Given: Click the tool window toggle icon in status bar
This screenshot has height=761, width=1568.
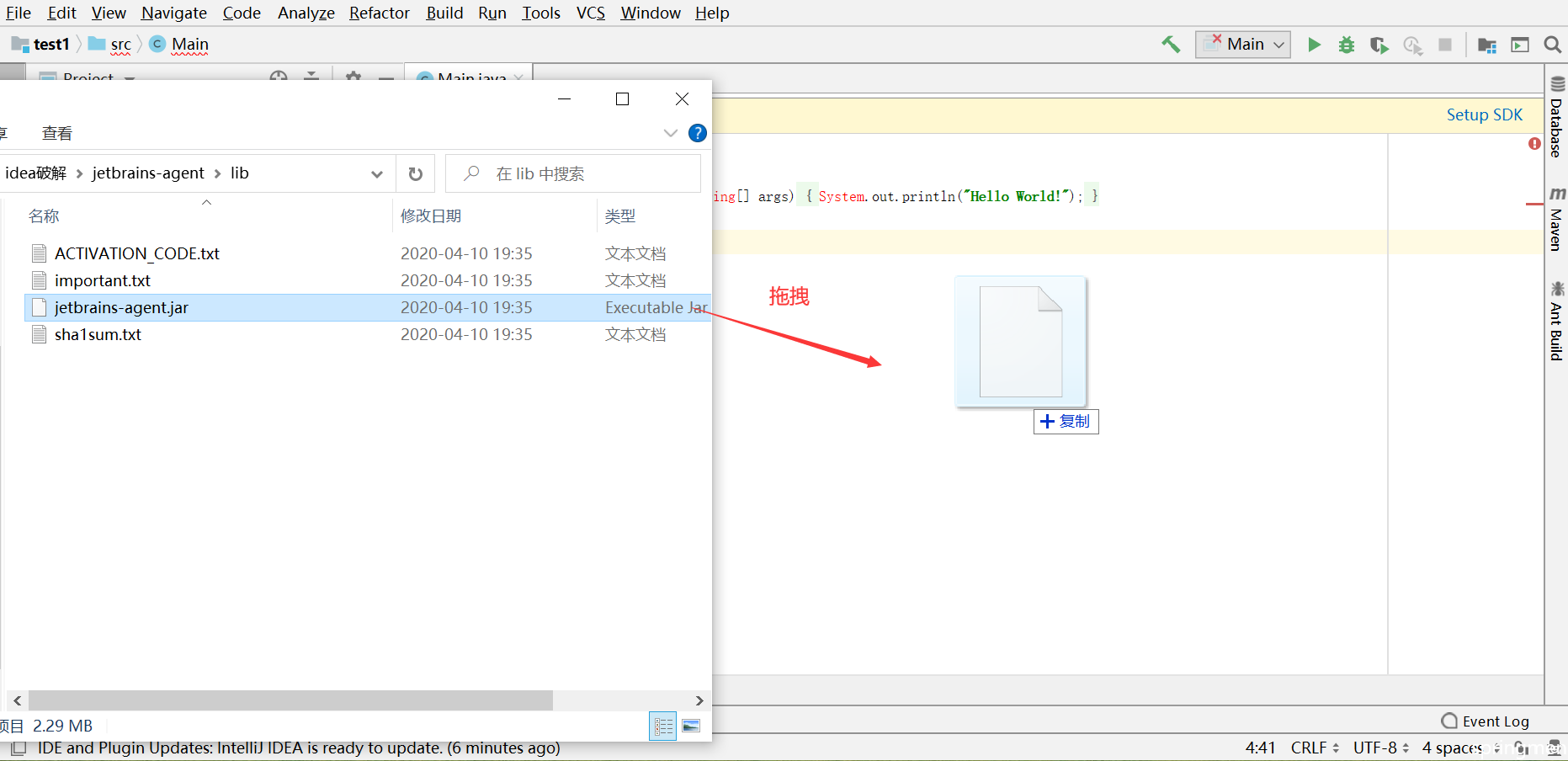Looking at the screenshot, I should pos(19,748).
